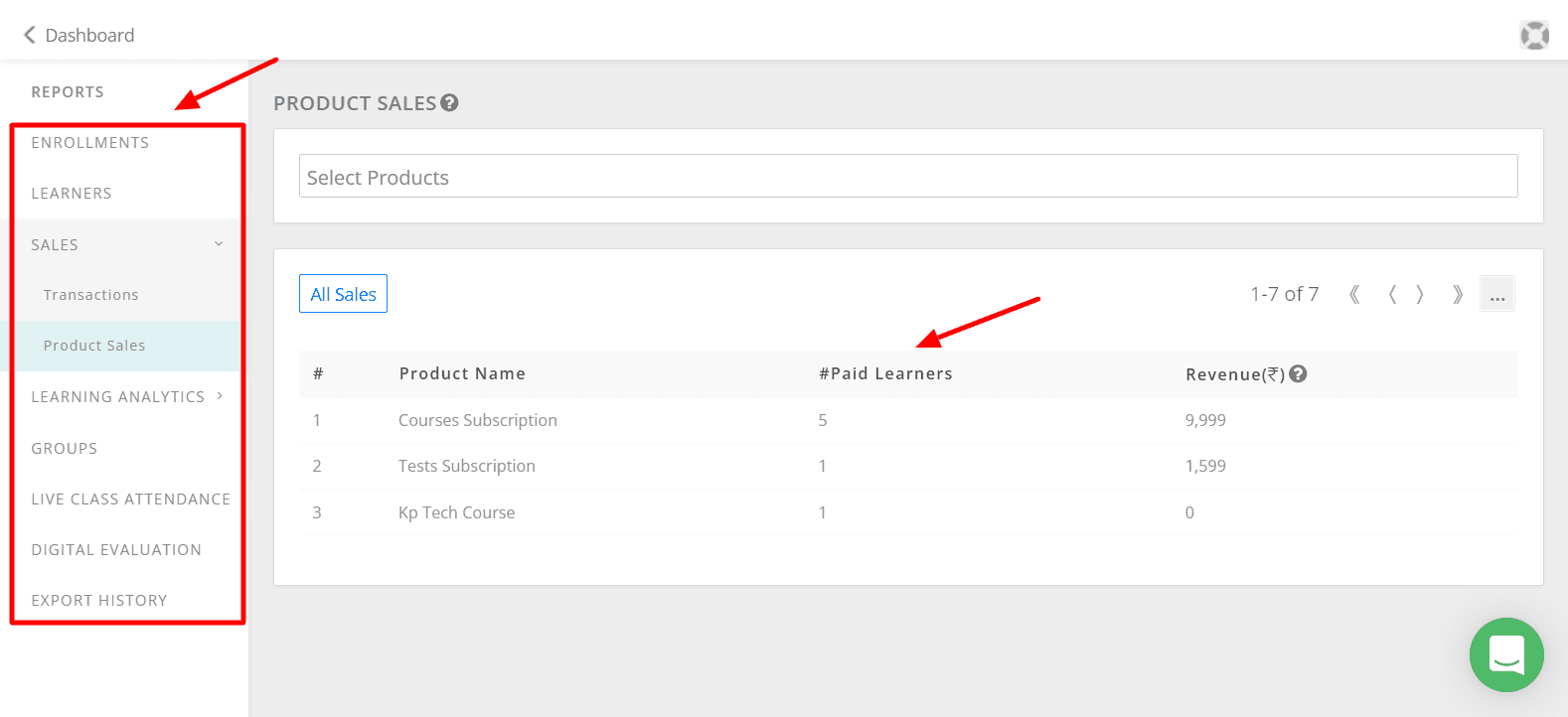1568x717 pixels.
Task: Click the 1-7 of 7 pagination text
Action: click(1284, 294)
